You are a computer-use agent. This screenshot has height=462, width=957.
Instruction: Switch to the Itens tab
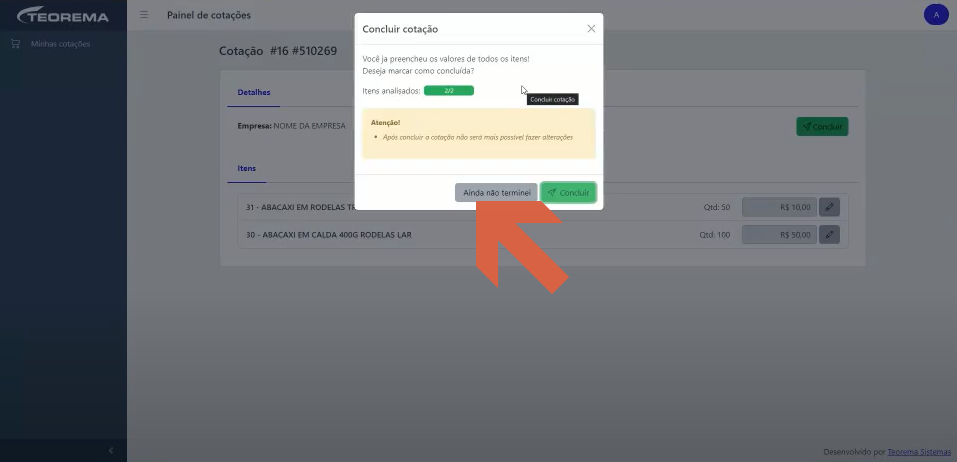247,168
